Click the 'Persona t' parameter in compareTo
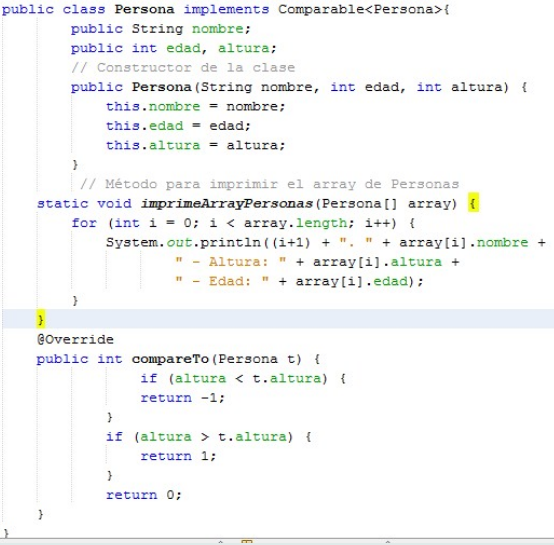 tap(257, 359)
